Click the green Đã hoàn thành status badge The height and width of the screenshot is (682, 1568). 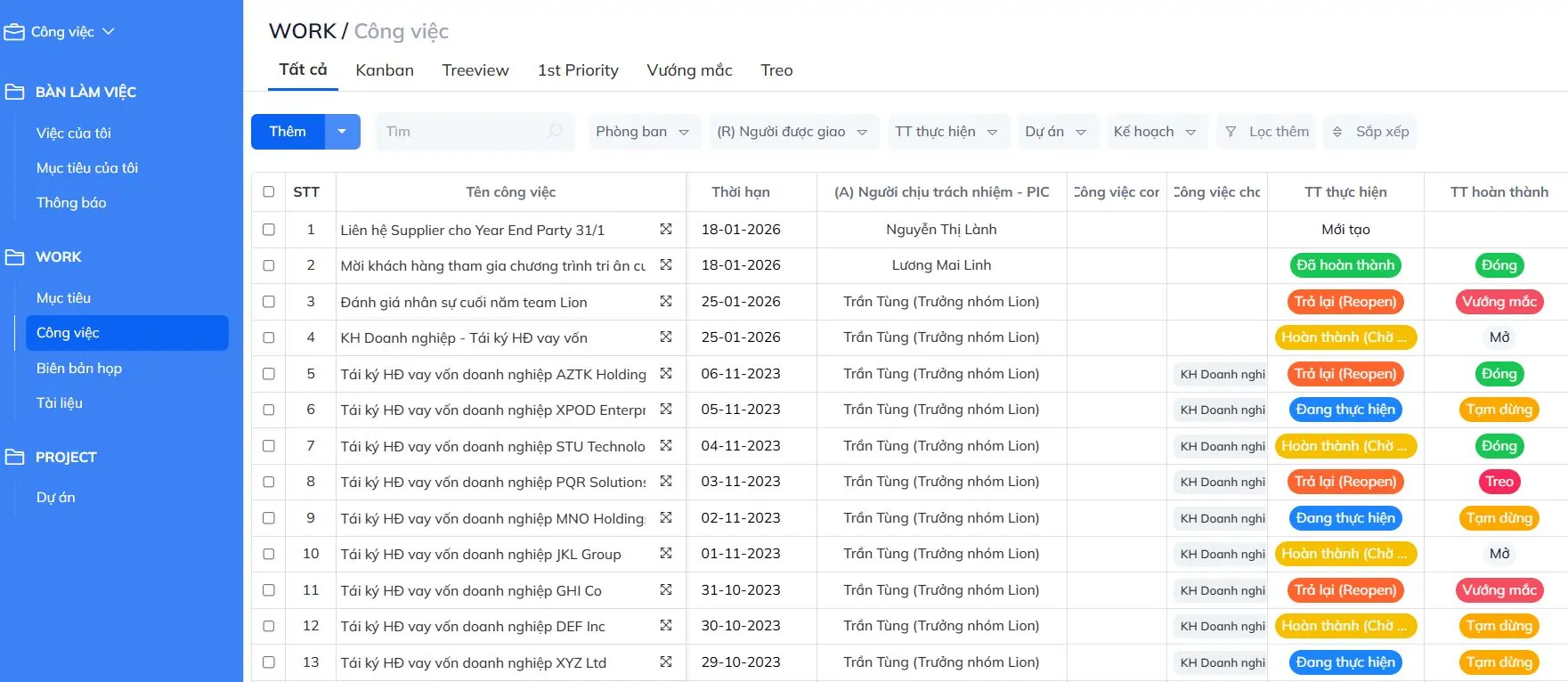click(1345, 265)
